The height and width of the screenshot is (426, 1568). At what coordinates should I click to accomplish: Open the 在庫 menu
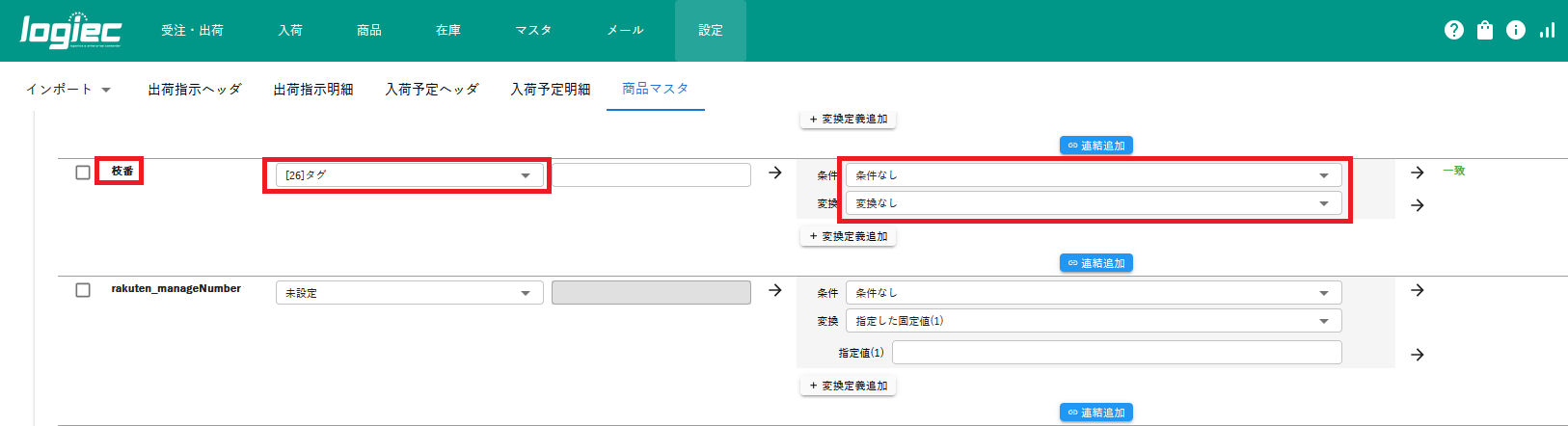coord(447,31)
